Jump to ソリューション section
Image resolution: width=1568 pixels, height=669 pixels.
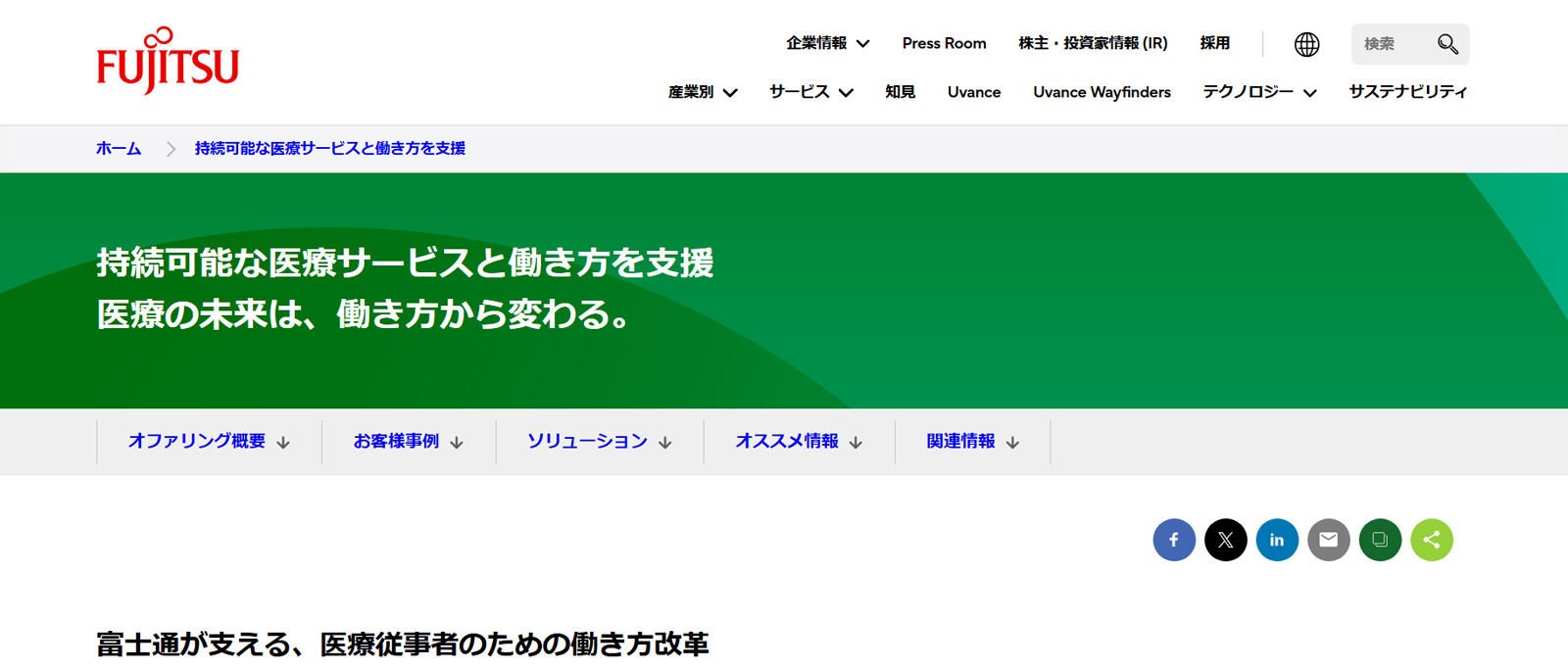(600, 442)
